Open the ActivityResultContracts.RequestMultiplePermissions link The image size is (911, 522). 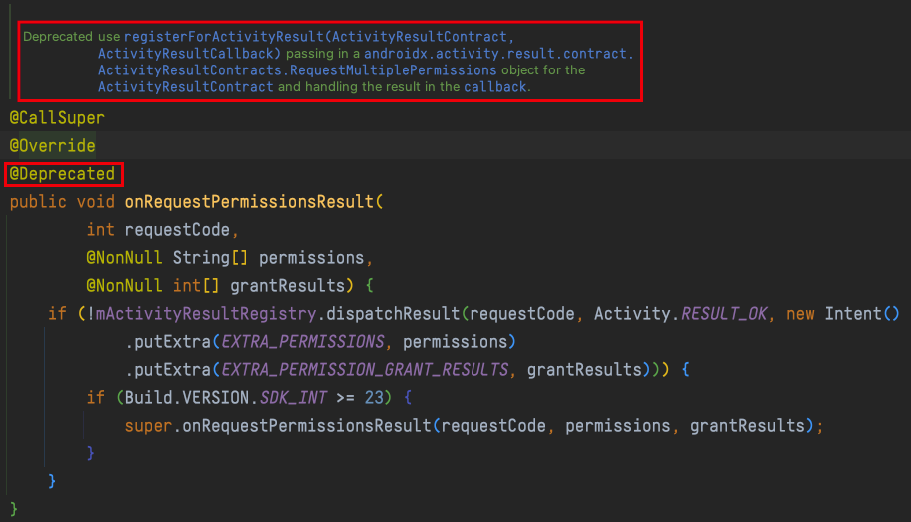[297, 70]
